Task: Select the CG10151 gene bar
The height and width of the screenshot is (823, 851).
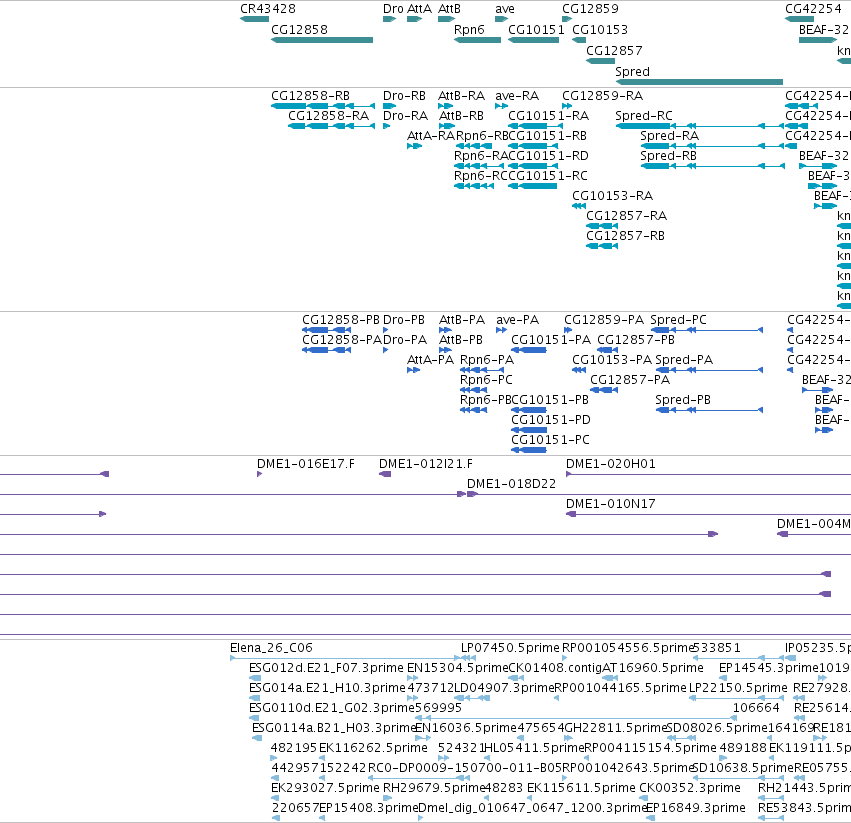Action: pyautogui.click(x=534, y=40)
